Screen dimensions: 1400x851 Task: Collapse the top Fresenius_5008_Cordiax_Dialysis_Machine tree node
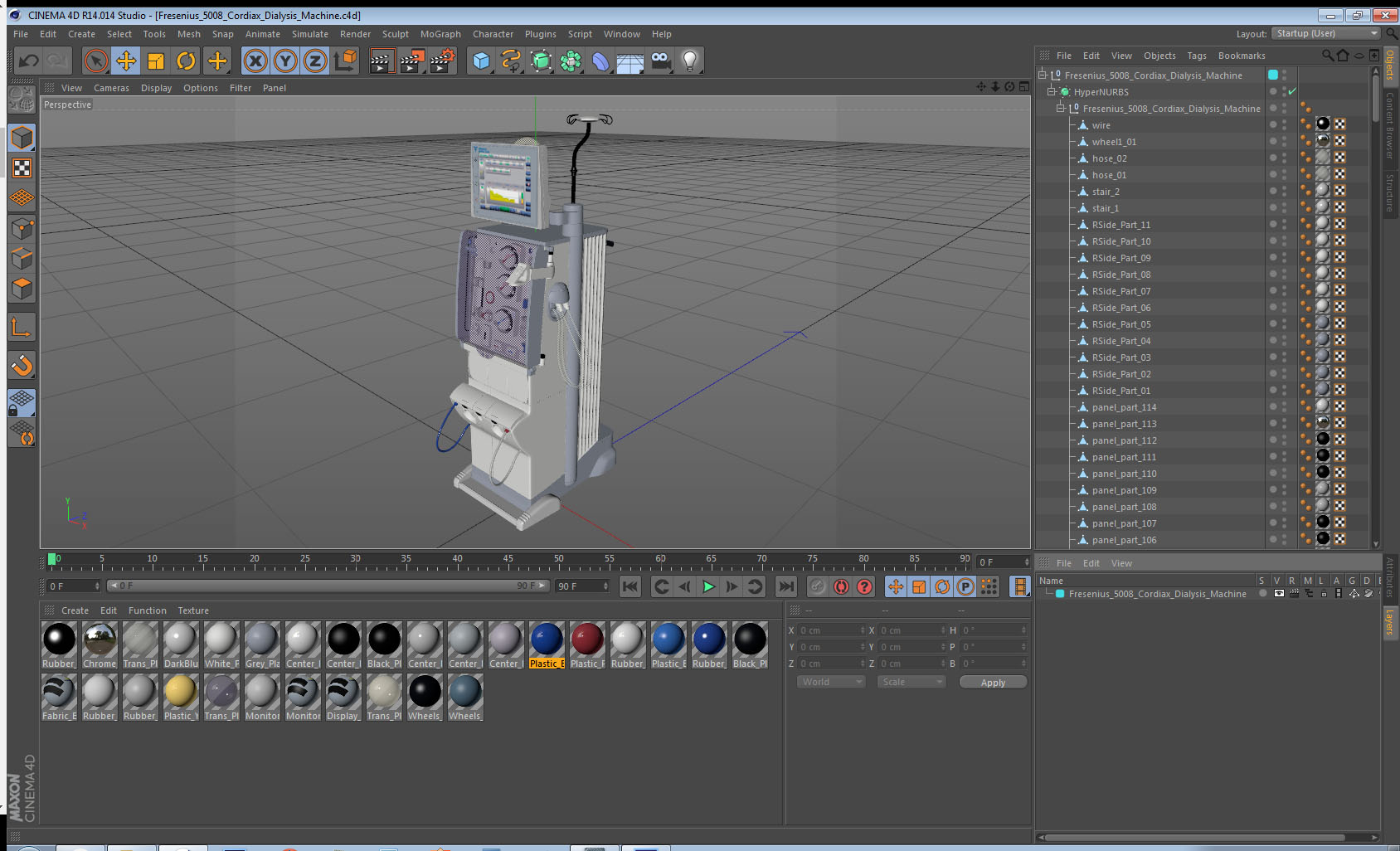point(1043,75)
